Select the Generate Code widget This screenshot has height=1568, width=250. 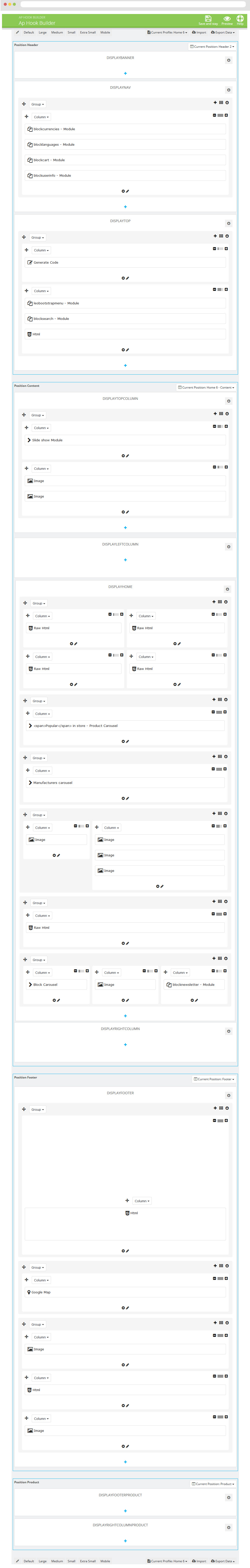point(125,262)
